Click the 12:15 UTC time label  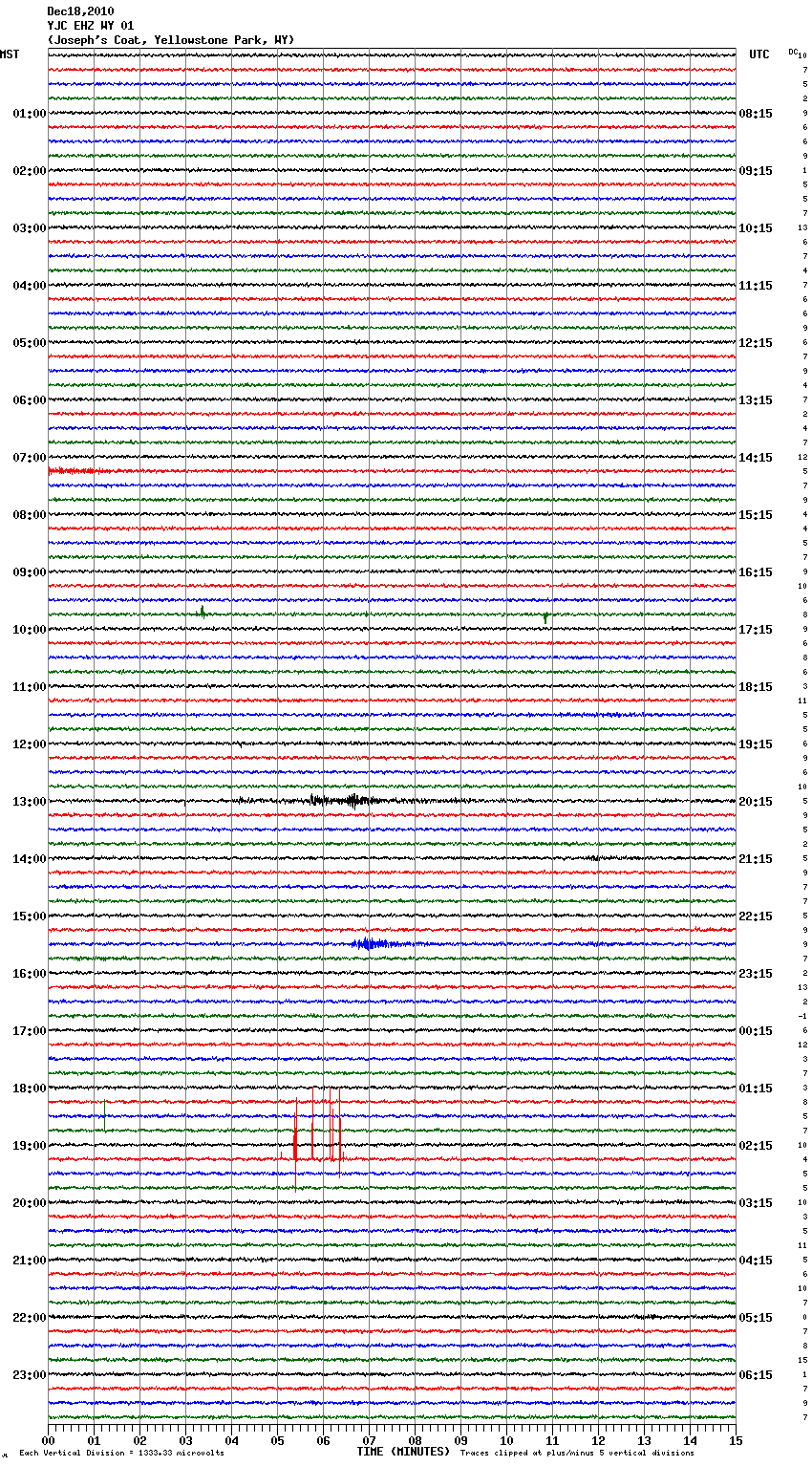(756, 343)
